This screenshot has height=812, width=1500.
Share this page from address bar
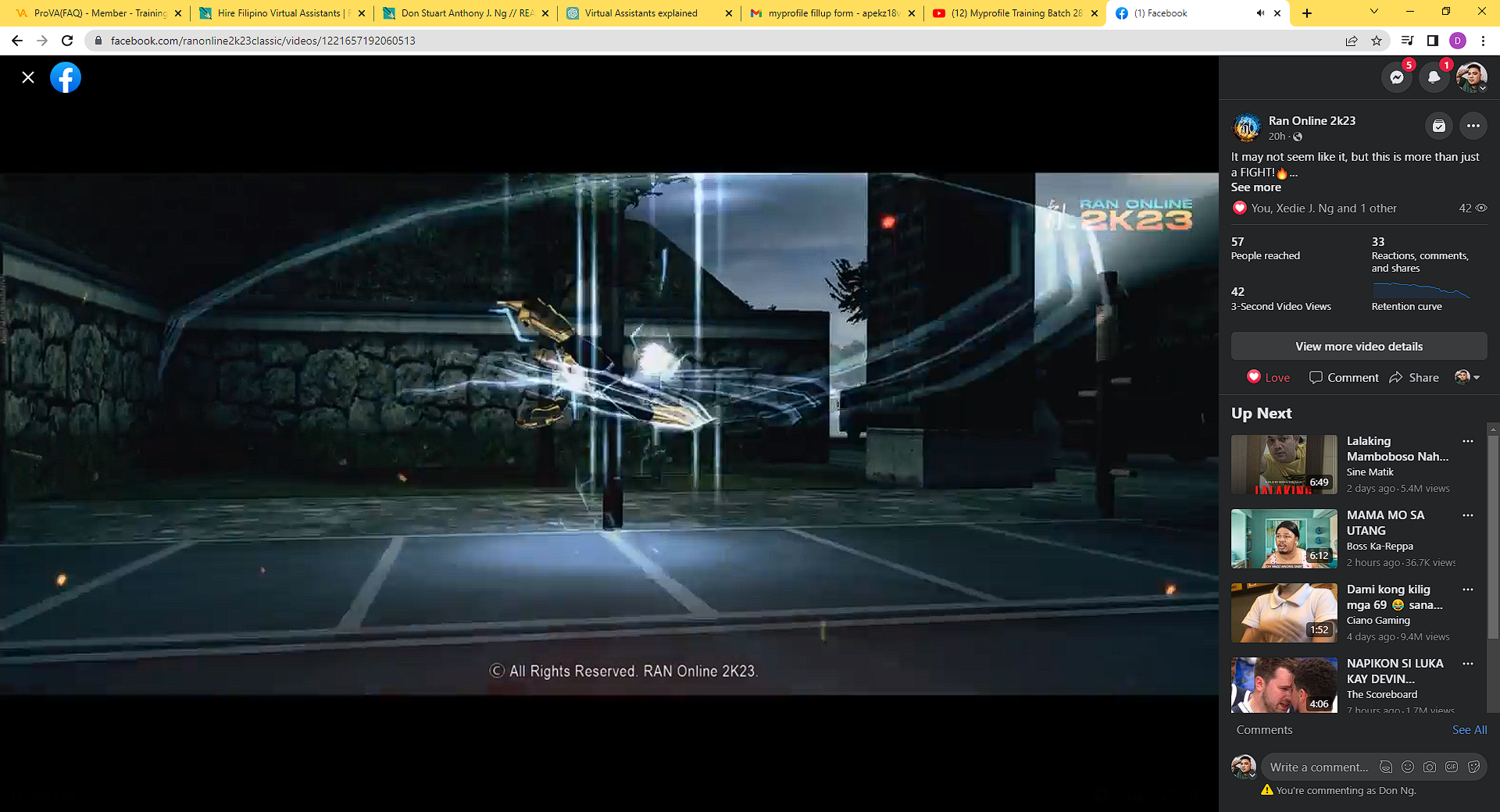[x=1352, y=41]
